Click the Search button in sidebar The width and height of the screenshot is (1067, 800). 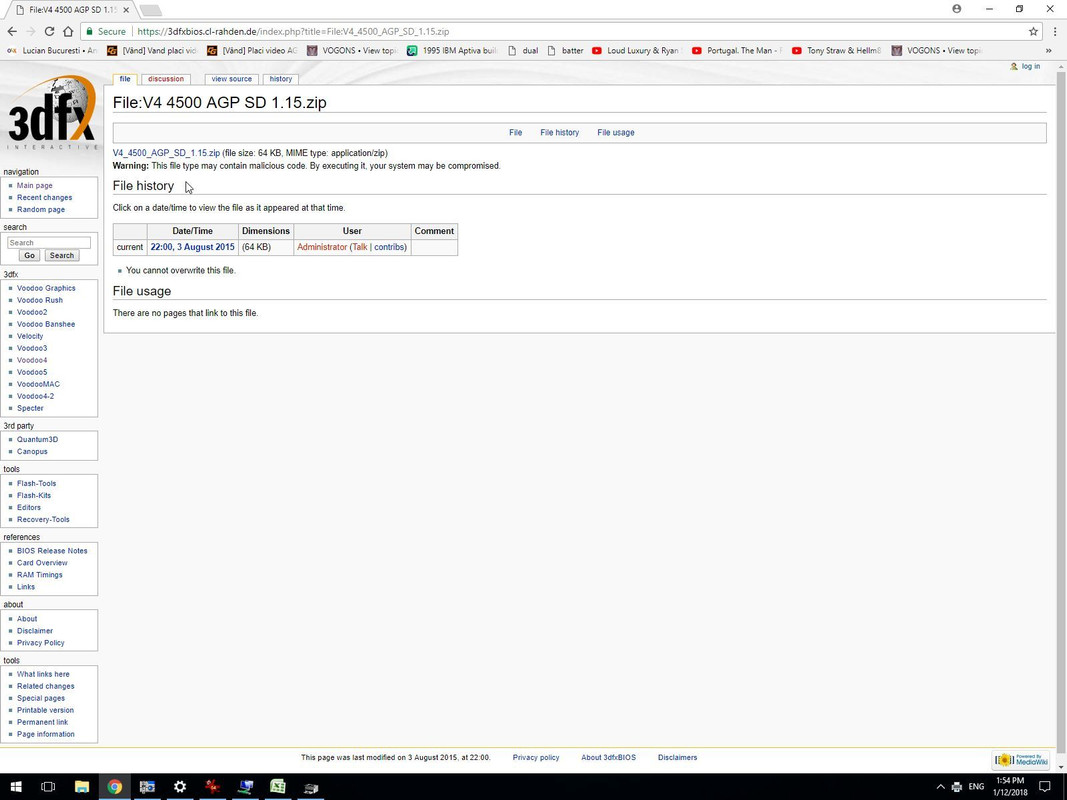(x=61, y=256)
